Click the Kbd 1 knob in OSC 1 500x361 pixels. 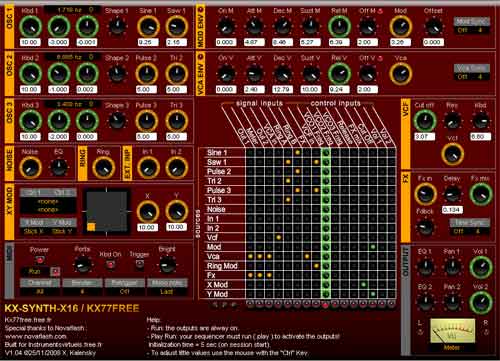(x=30, y=27)
